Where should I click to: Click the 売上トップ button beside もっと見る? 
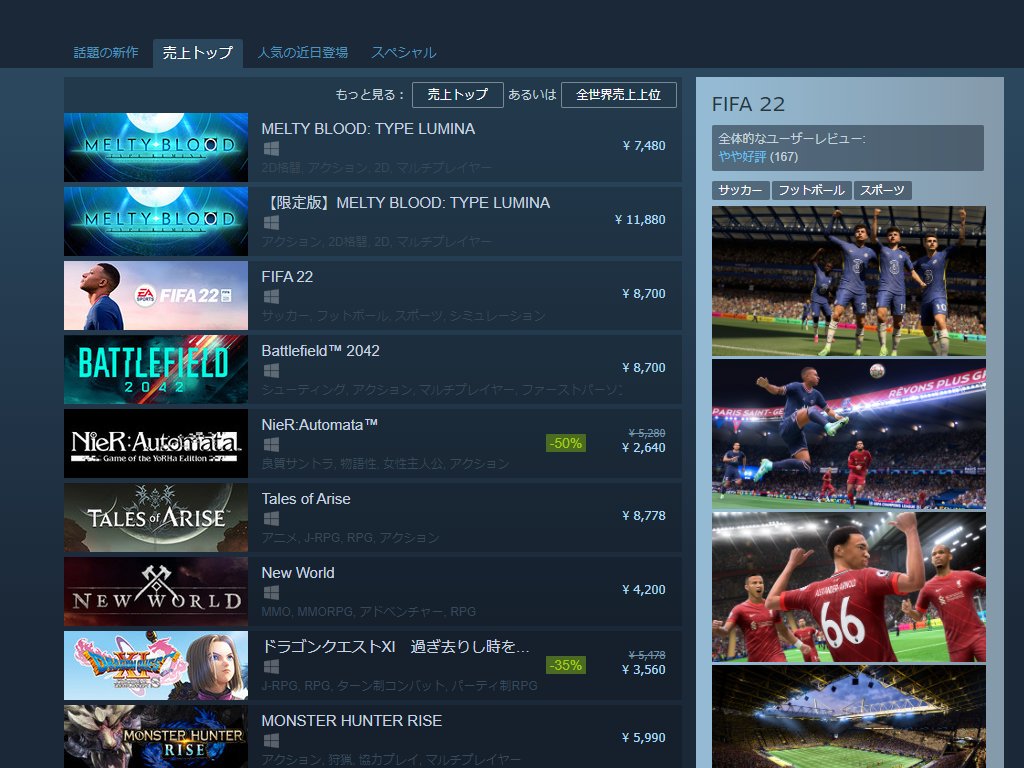pos(457,95)
